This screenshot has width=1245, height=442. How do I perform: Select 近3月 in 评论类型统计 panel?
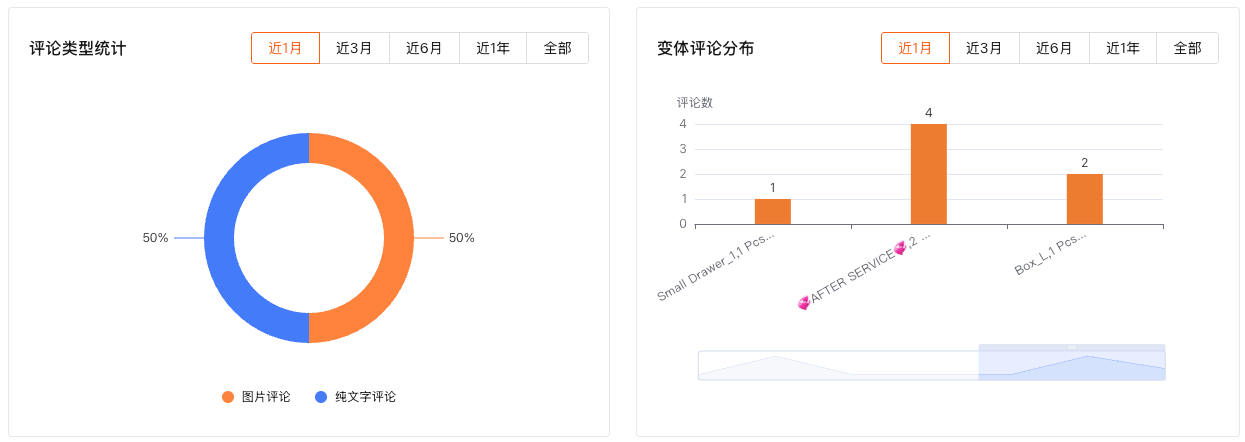coord(354,48)
